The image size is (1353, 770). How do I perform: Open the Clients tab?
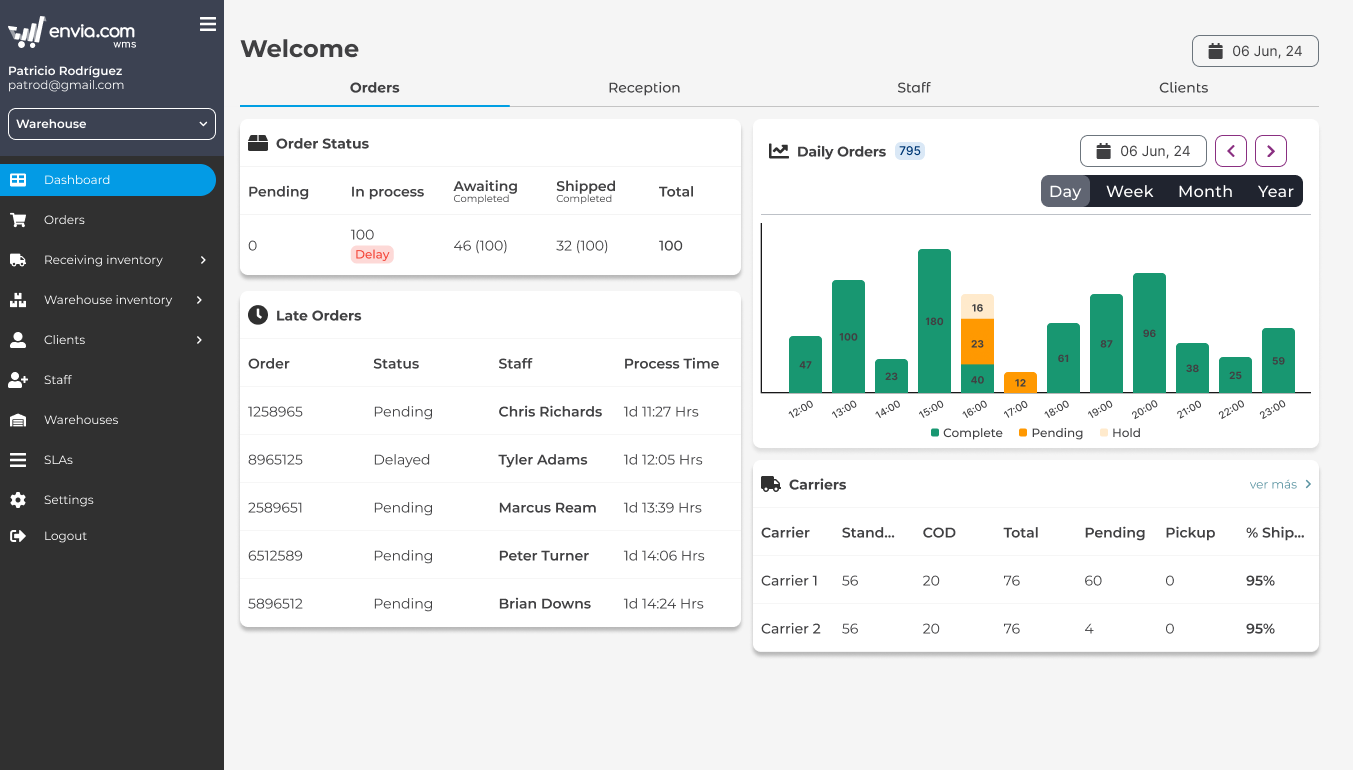(1183, 88)
